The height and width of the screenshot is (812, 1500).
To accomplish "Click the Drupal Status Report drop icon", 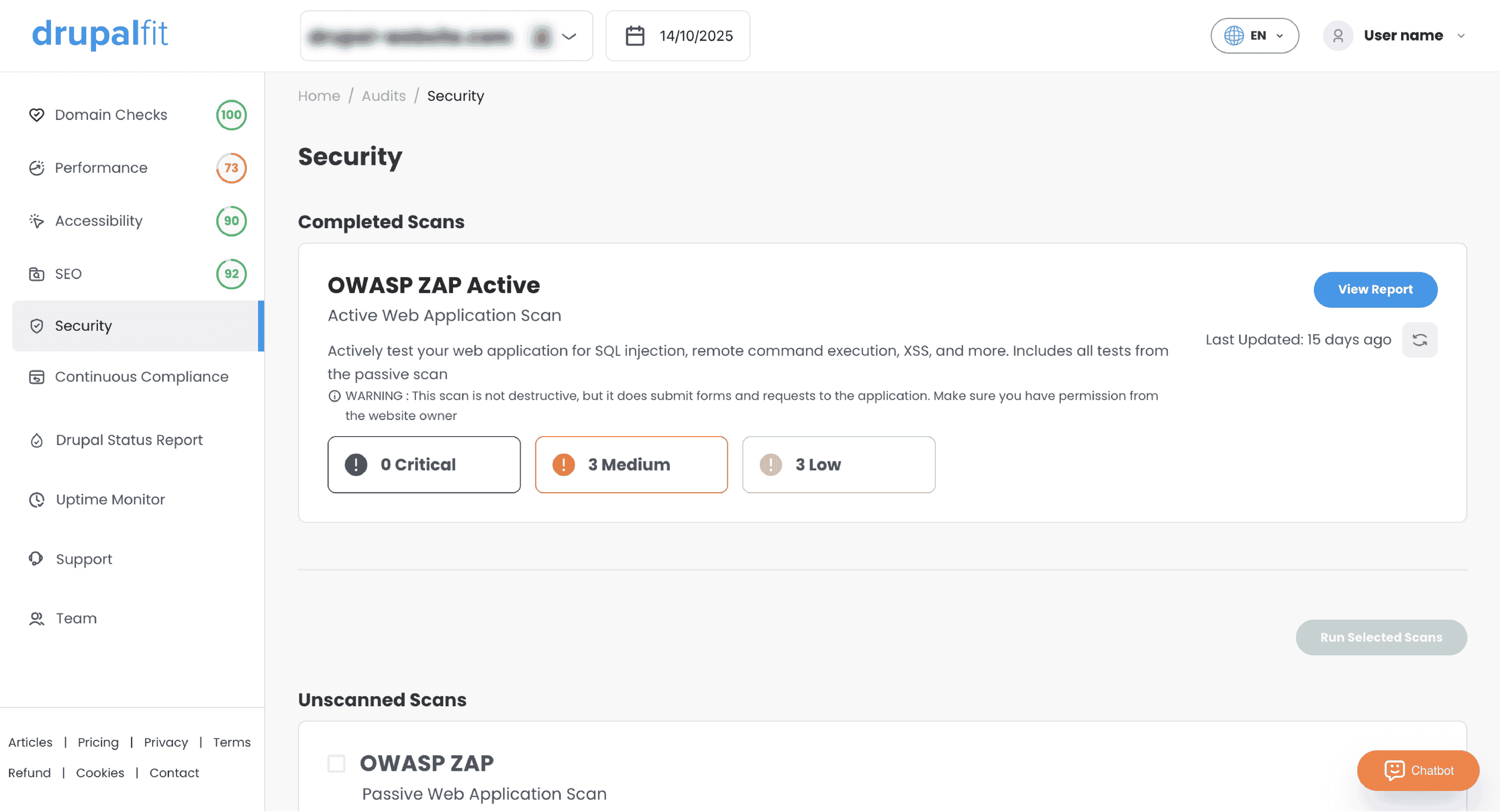I will pyautogui.click(x=37, y=441).
